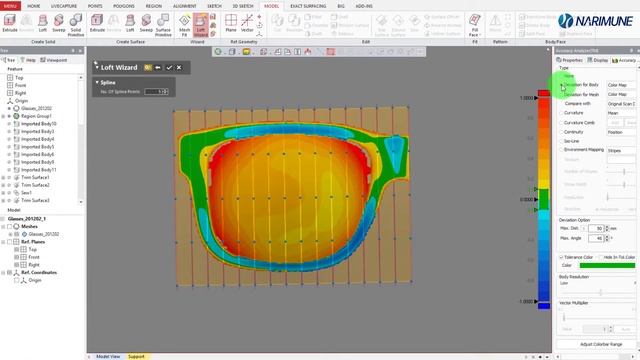640x360 pixels.
Task: Toggle Tolerance Color checkbox
Action: pyautogui.click(x=561, y=257)
